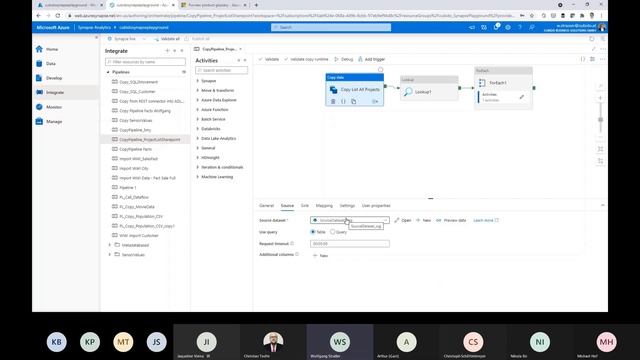Open the Monitor hub icon
640x360 pixels.
coord(39,107)
